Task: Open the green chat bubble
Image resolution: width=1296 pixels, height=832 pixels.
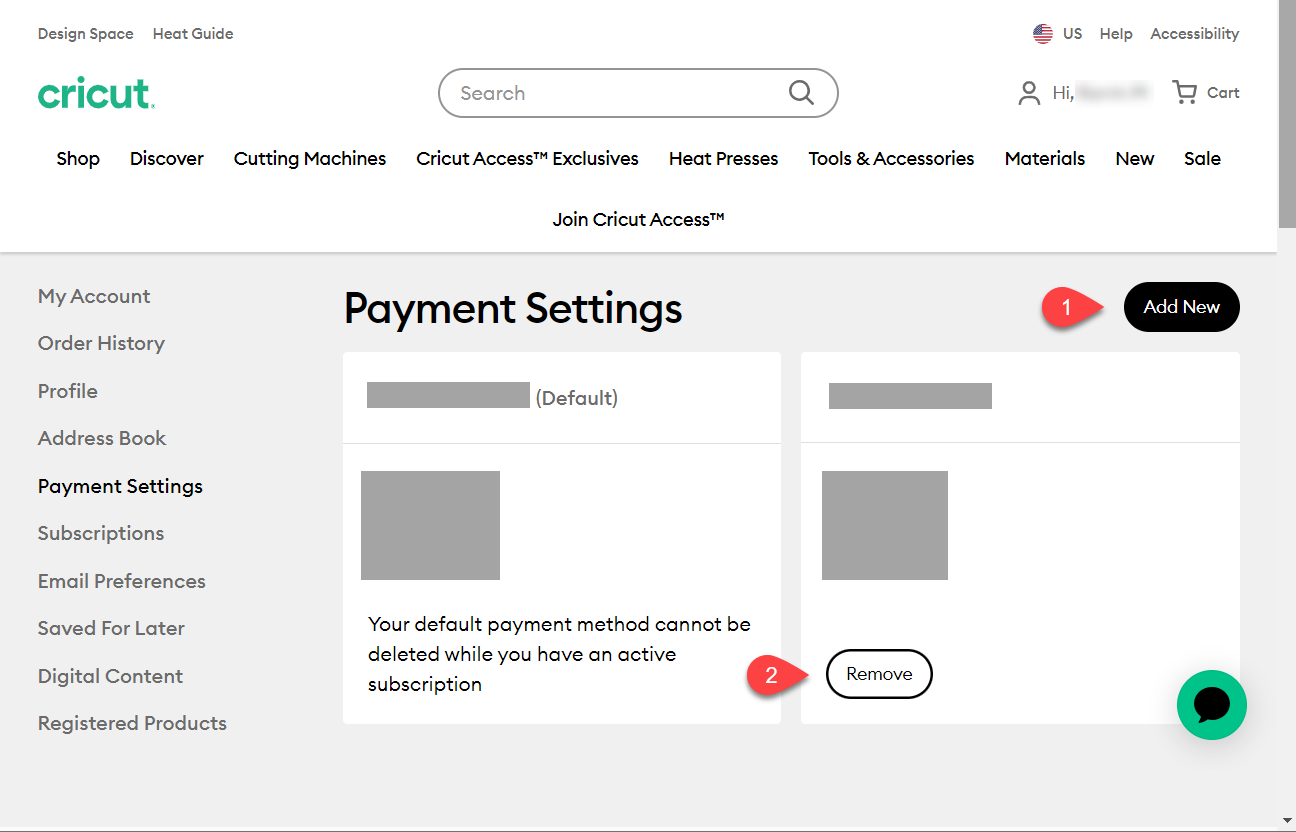Action: point(1211,705)
